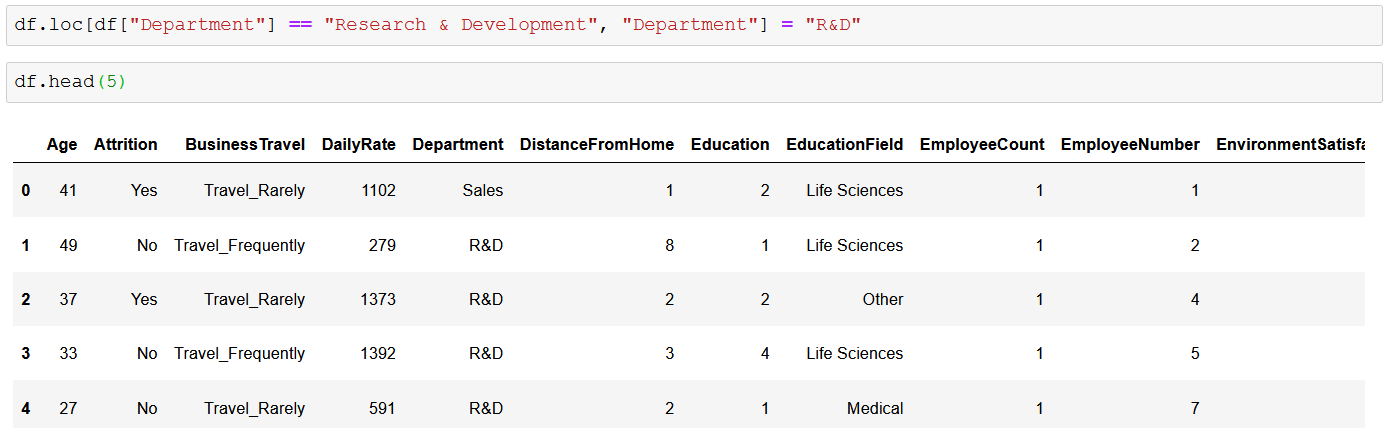Image resolution: width=1395 pixels, height=428 pixels.
Task: Select row index 4 label
Action: 26,408
